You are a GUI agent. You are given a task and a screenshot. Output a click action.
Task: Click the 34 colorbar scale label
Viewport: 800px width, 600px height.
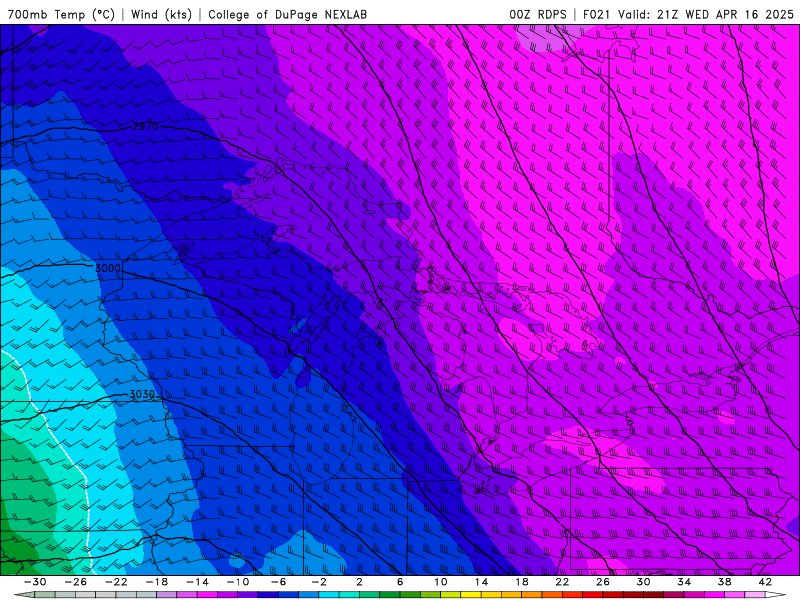[684, 582]
